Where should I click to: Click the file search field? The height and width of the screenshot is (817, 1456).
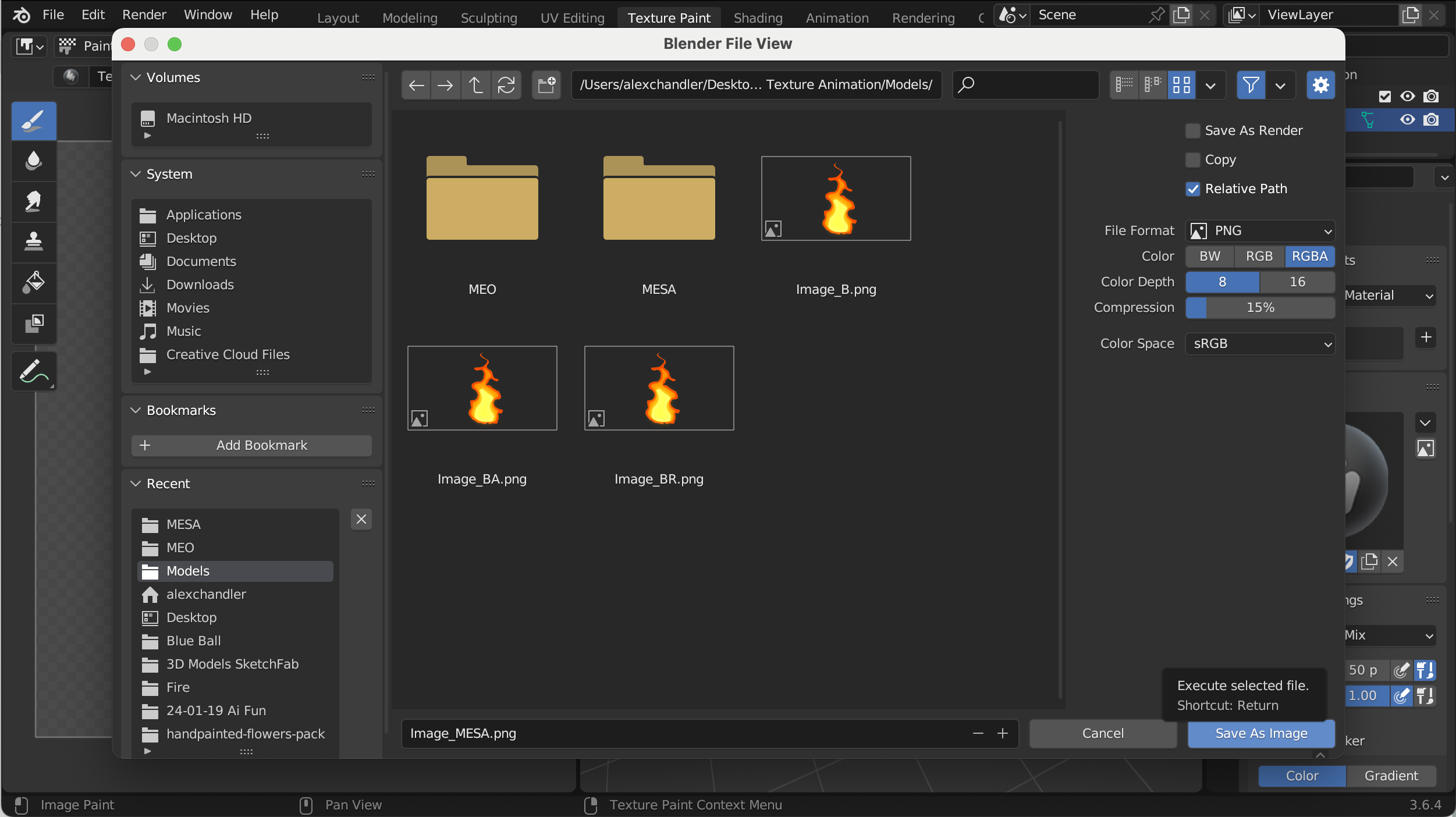[x=1026, y=85]
